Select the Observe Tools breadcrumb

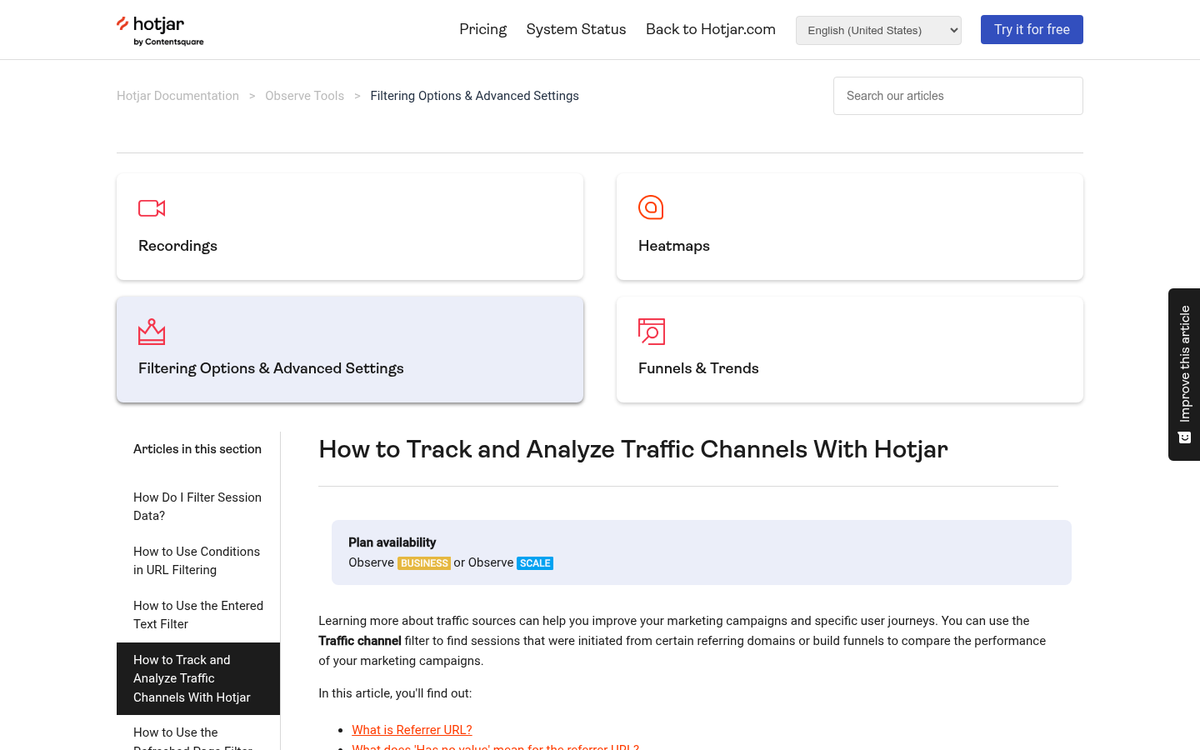[304, 95]
